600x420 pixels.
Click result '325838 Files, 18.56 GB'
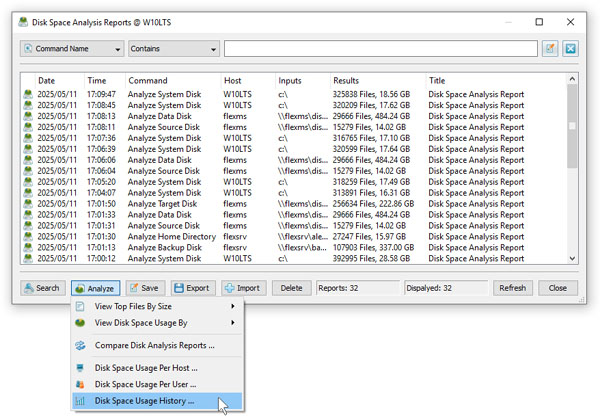coord(371,94)
